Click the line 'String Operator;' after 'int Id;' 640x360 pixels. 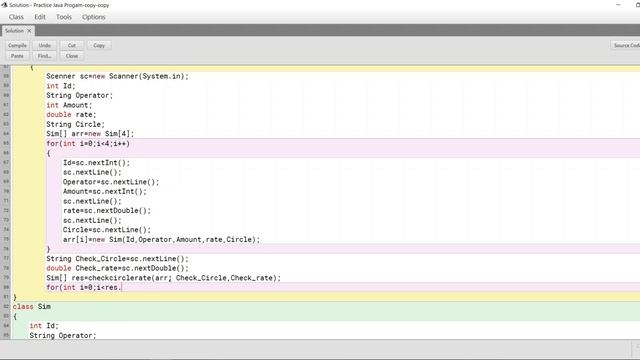tap(80, 96)
